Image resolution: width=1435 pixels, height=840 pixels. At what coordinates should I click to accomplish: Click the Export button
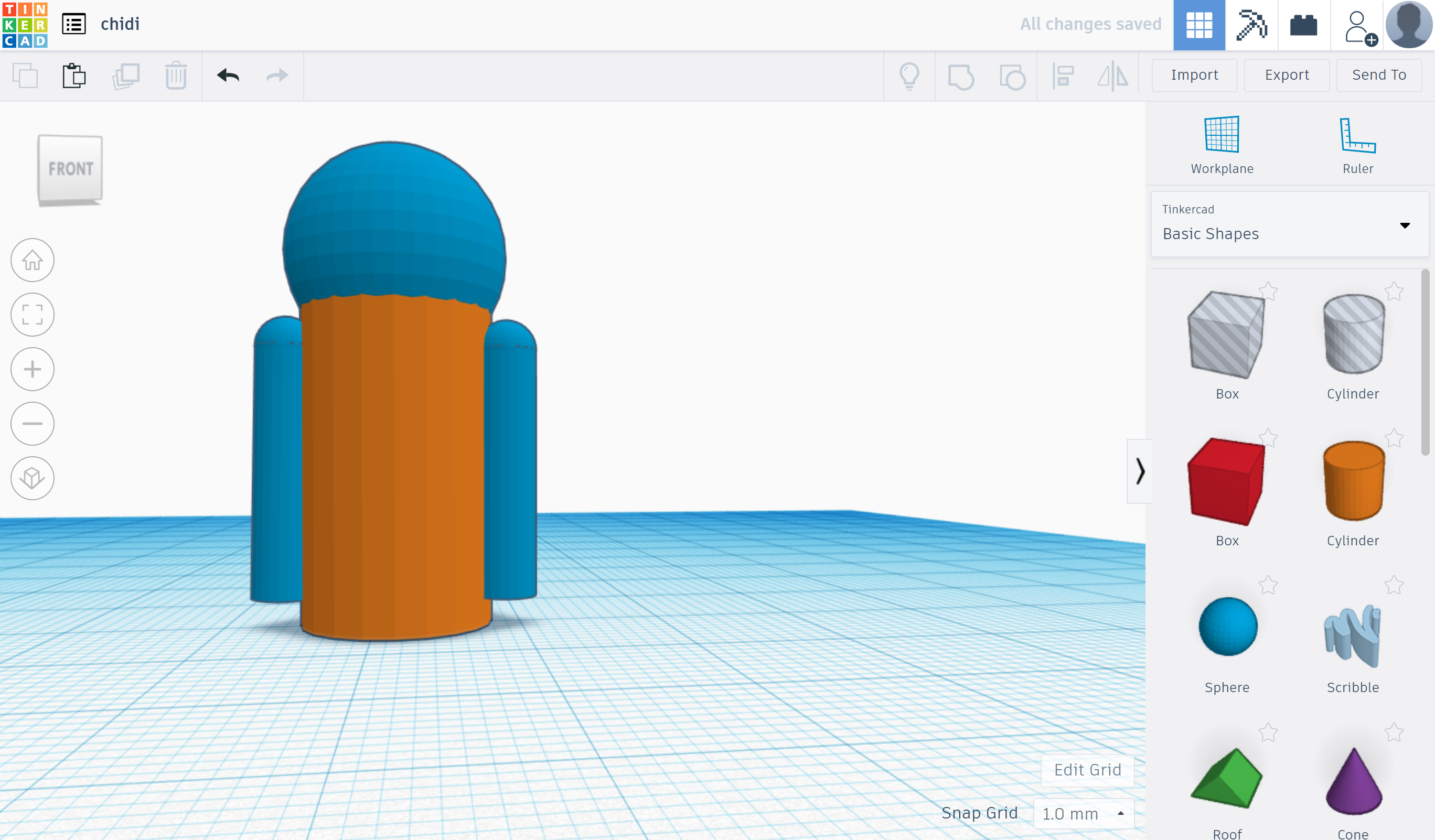(x=1287, y=75)
